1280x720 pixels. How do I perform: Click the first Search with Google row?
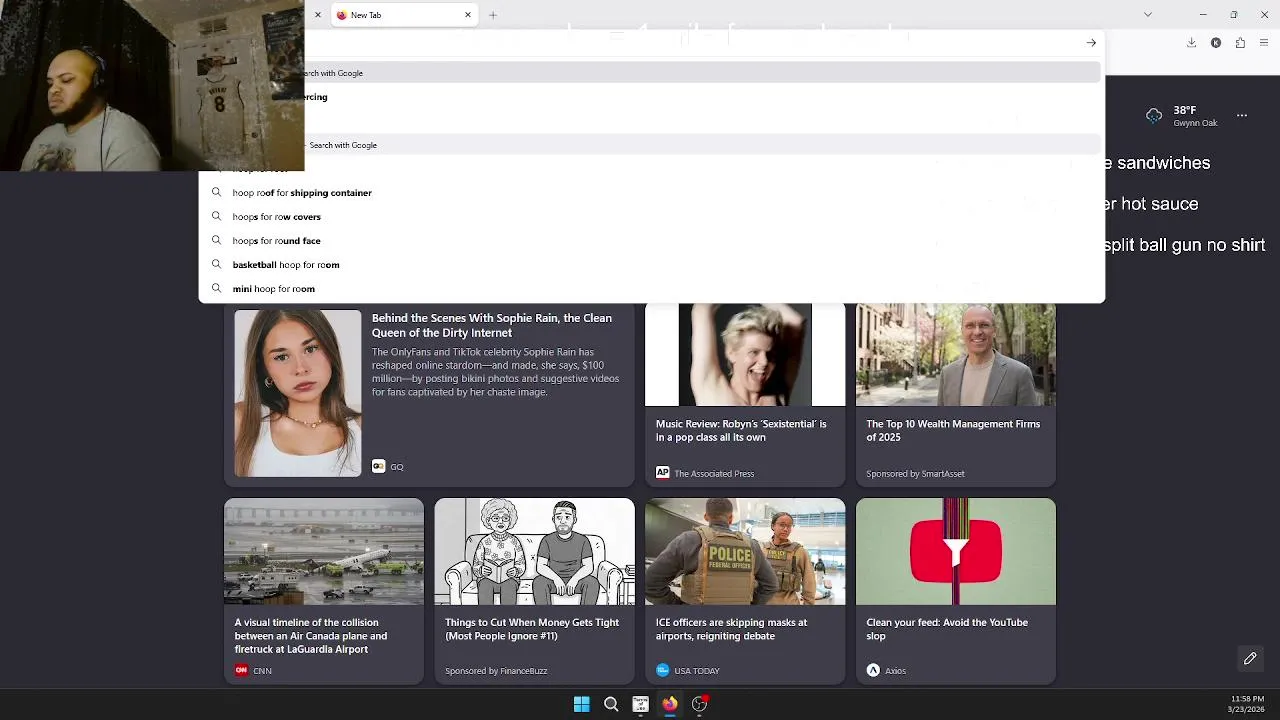tap(702, 73)
